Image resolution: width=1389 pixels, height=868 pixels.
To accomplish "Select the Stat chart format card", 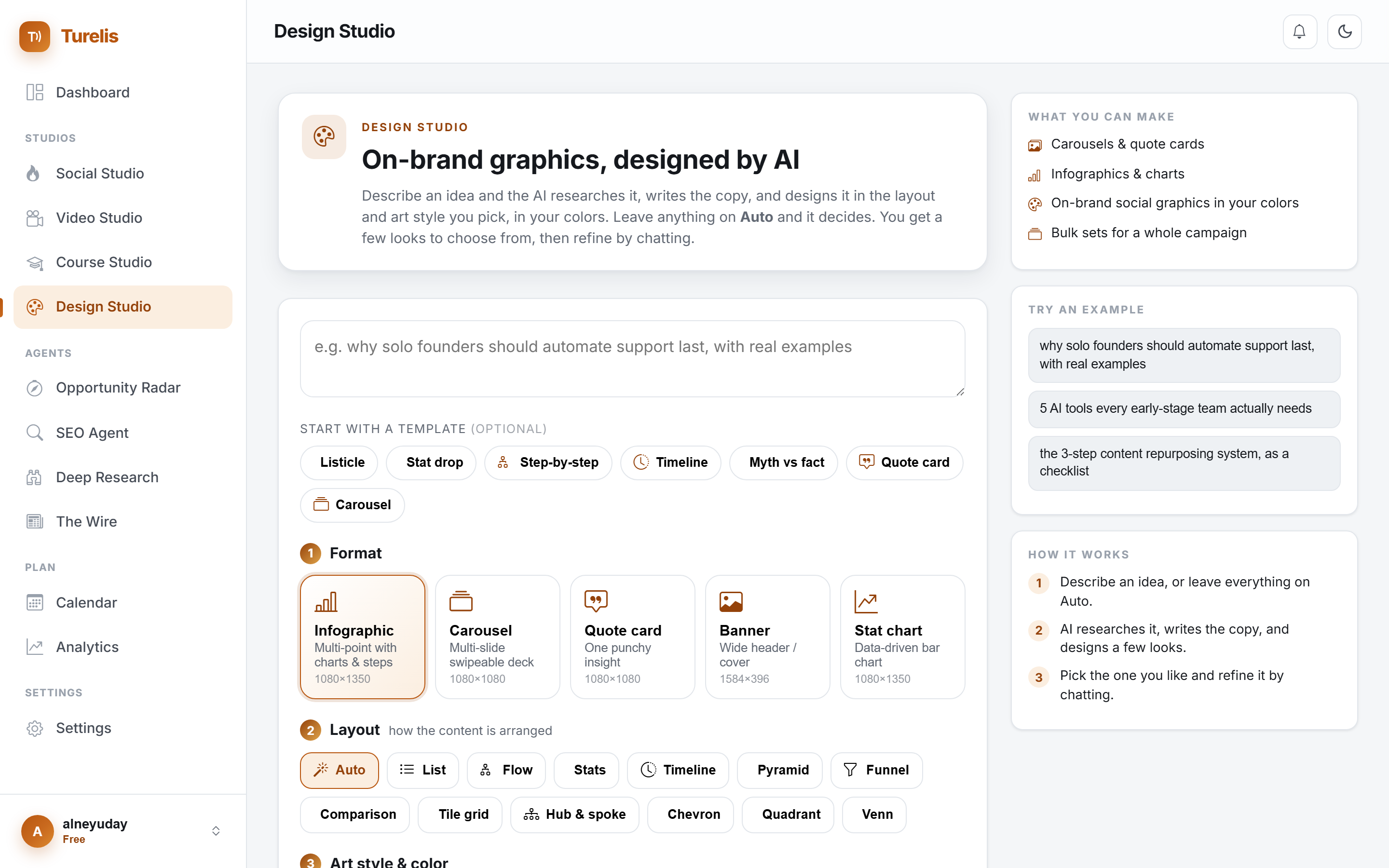I will pyautogui.click(x=903, y=637).
